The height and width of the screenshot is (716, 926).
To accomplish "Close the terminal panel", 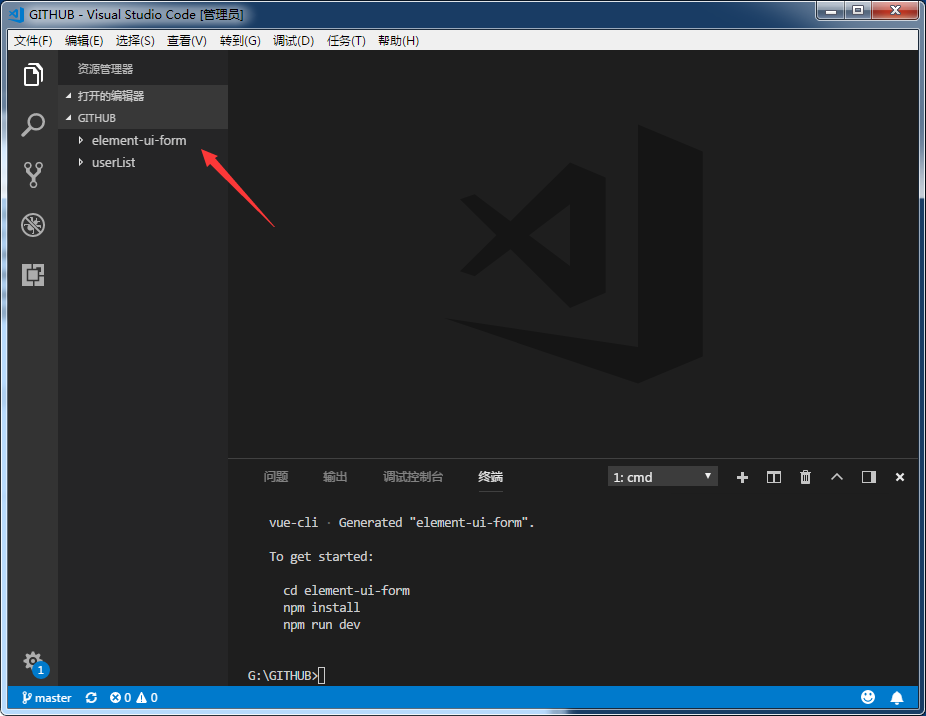I will [x=899, y=477].
